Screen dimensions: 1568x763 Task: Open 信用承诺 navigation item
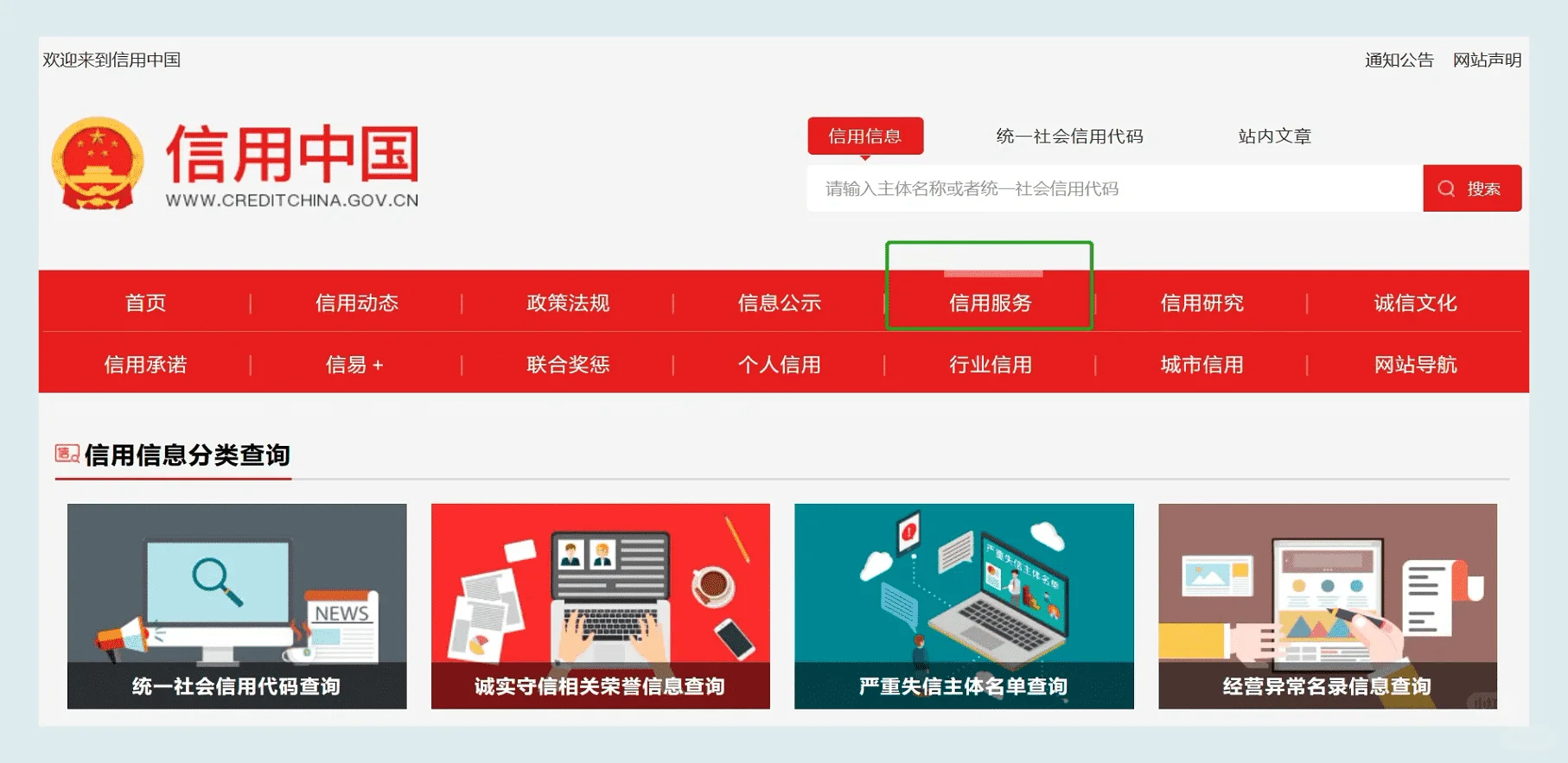145,365
